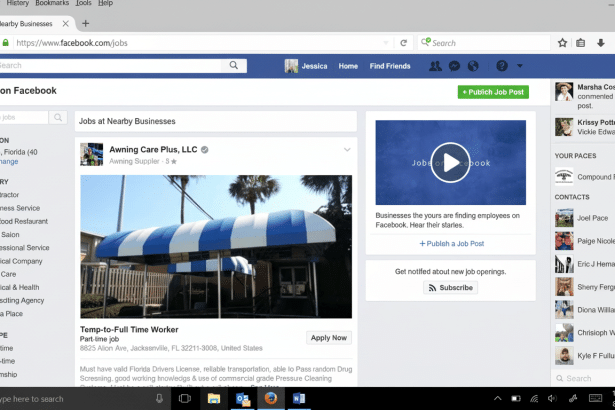Open the awning job photo
Screen dimensions: 615x410
(x=216, y=246)
